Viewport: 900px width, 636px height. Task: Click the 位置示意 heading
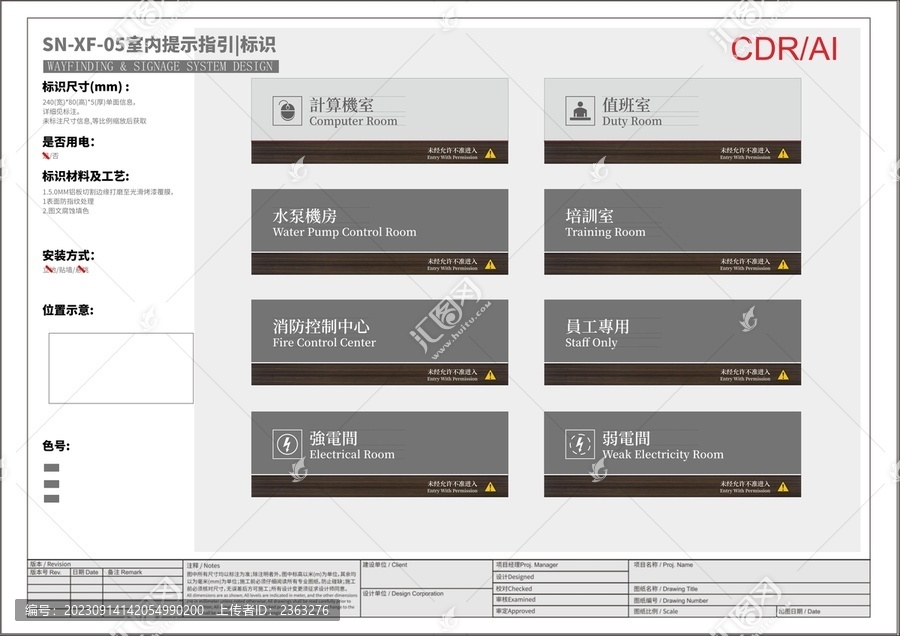coord(68,310)
